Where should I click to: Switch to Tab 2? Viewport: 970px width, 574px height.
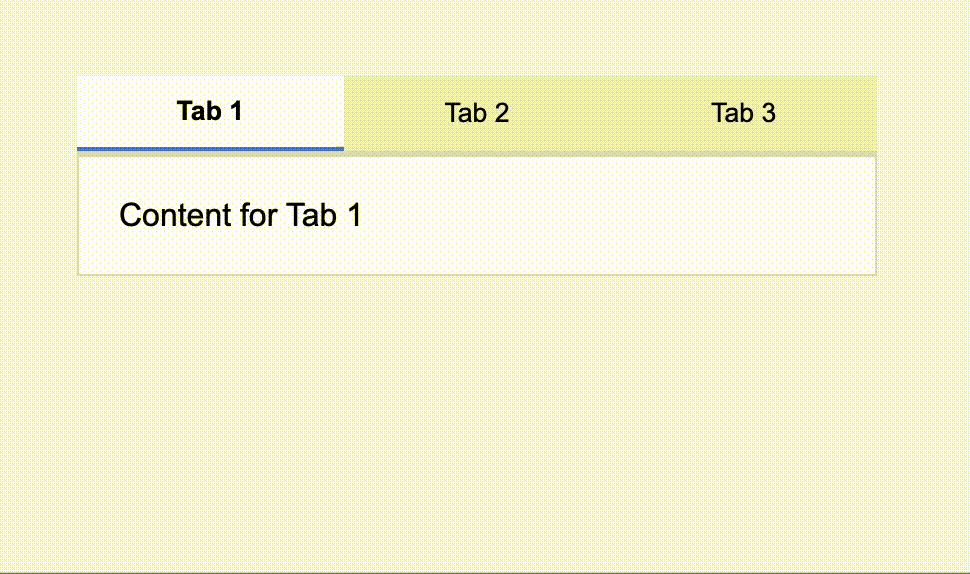click(x=477, y=113)
